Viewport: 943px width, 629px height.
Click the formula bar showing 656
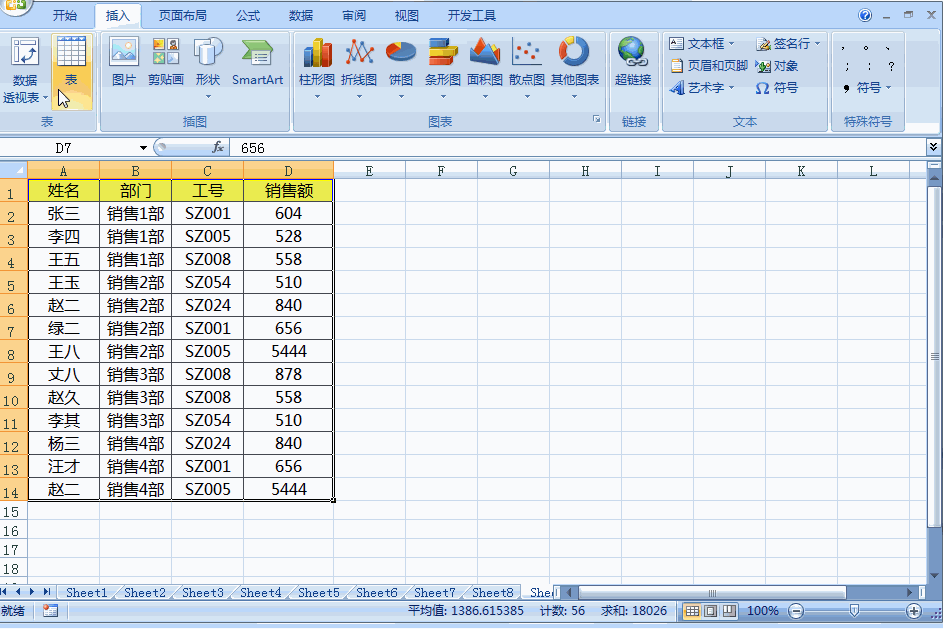577,148
